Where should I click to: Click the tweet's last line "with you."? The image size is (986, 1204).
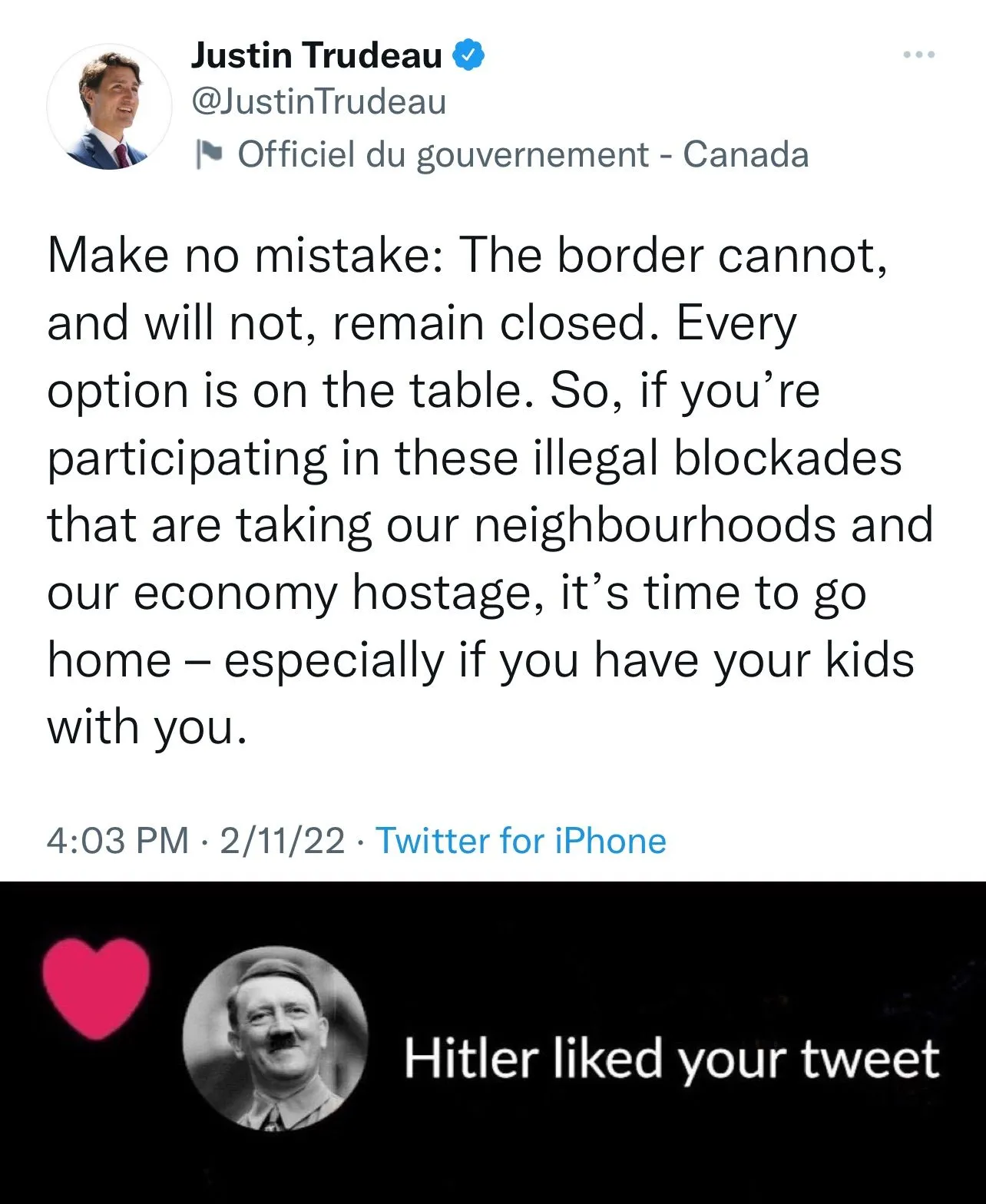[147, 727]
